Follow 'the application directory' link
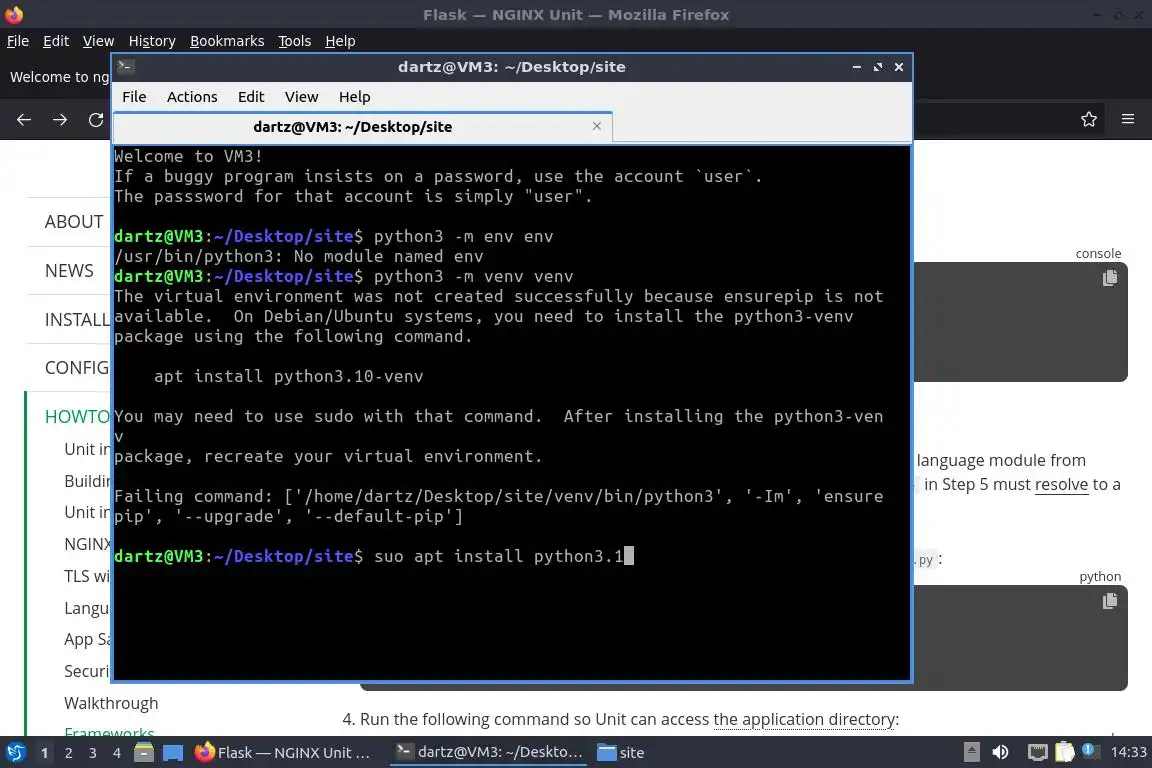Image resolution: width=1152 pixels, height=768 pixels. tap(804, 719)
